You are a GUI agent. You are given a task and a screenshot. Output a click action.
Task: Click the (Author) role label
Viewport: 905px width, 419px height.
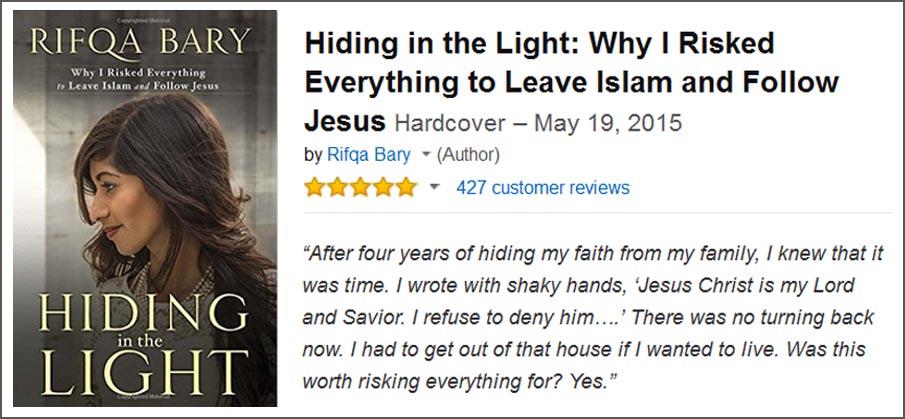(468, 155)
